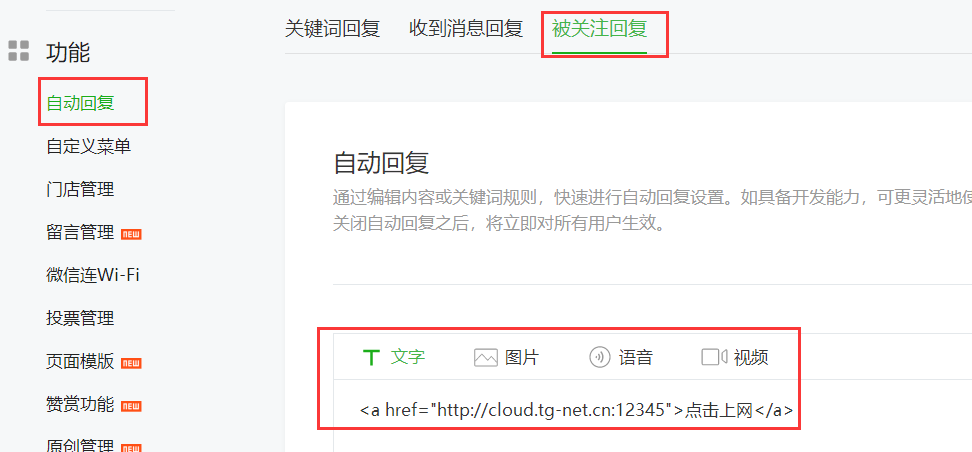Open 留言管理 sidebar item

pyautogui.click(x=81, y=233)
